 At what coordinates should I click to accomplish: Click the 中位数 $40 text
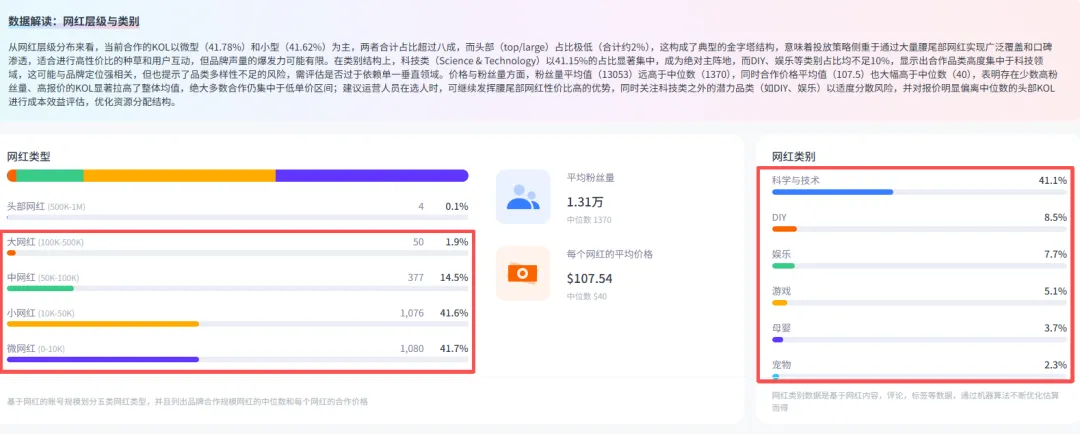pos(587,296)
